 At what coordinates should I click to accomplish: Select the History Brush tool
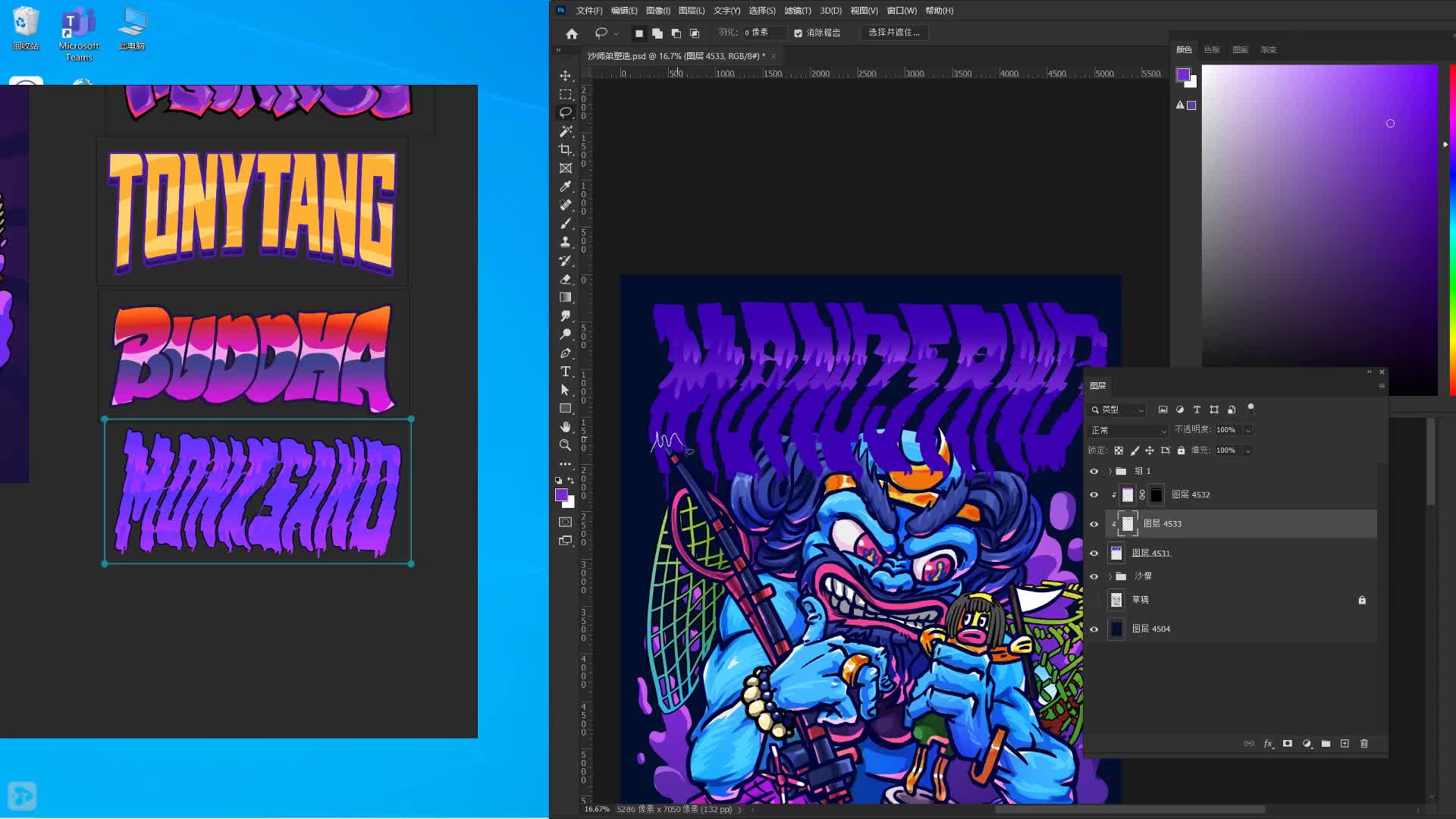pyautogui.click(x=565, y=261)
